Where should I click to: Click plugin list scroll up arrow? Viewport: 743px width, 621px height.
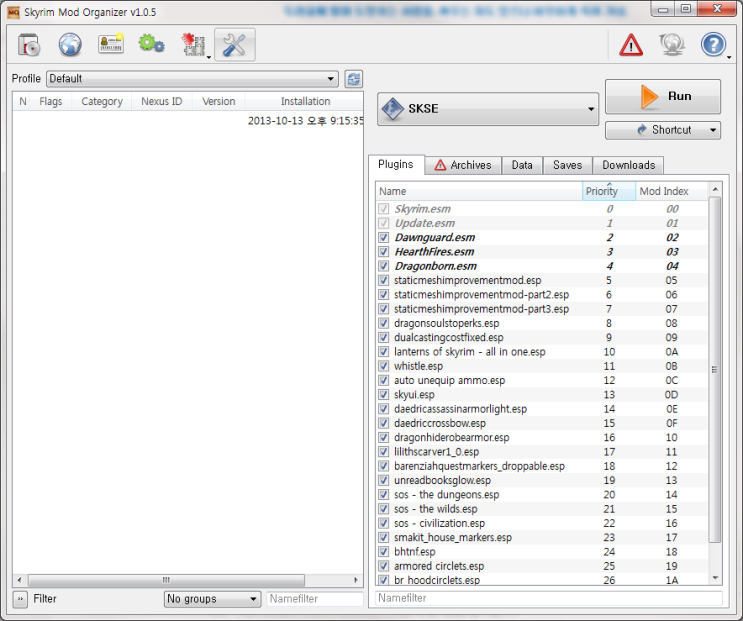tap(715, 189)
